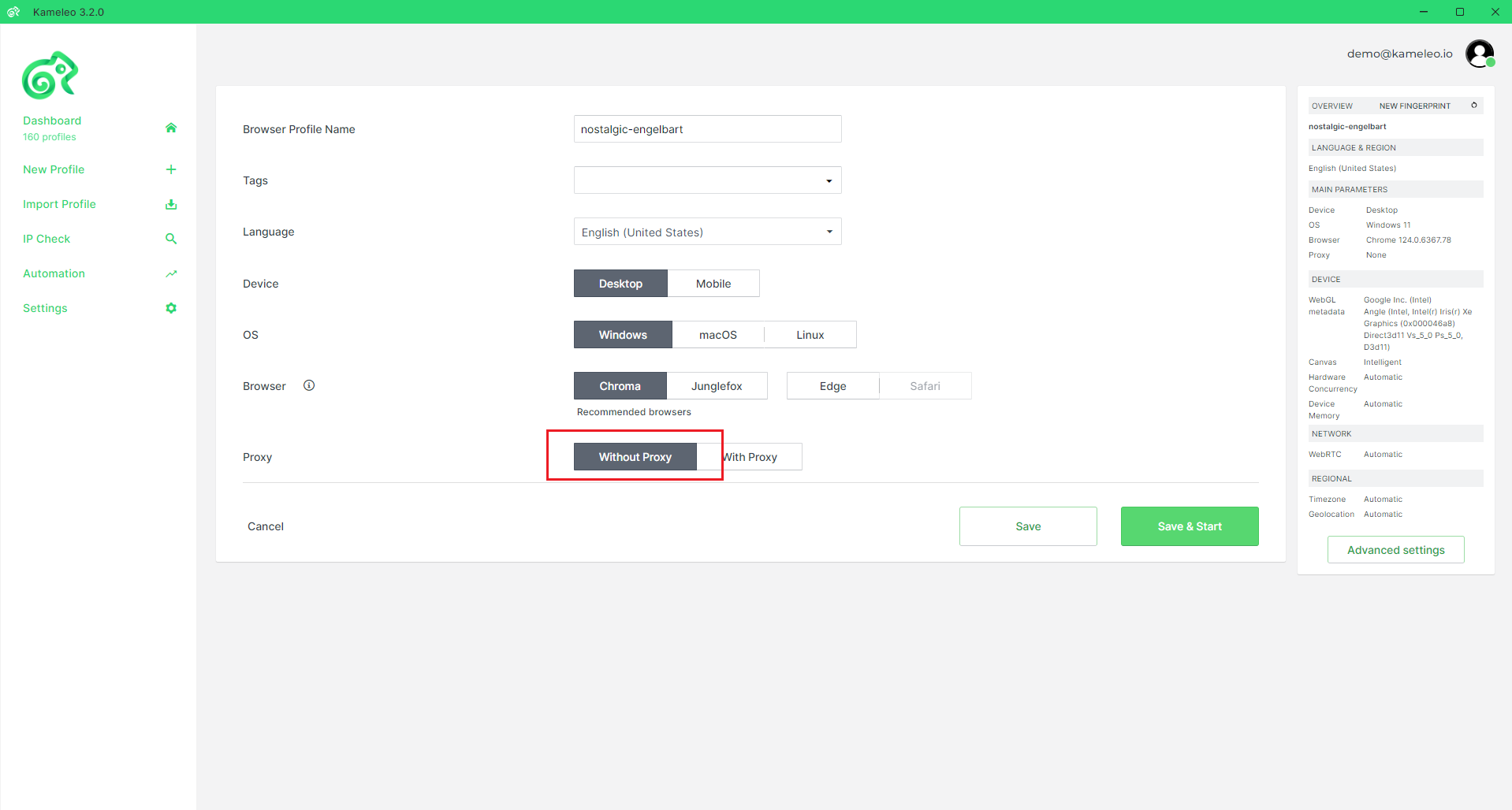Select Without Proxy option
1512x810 pixels.
pyautogui.click(x=635, y=457)
